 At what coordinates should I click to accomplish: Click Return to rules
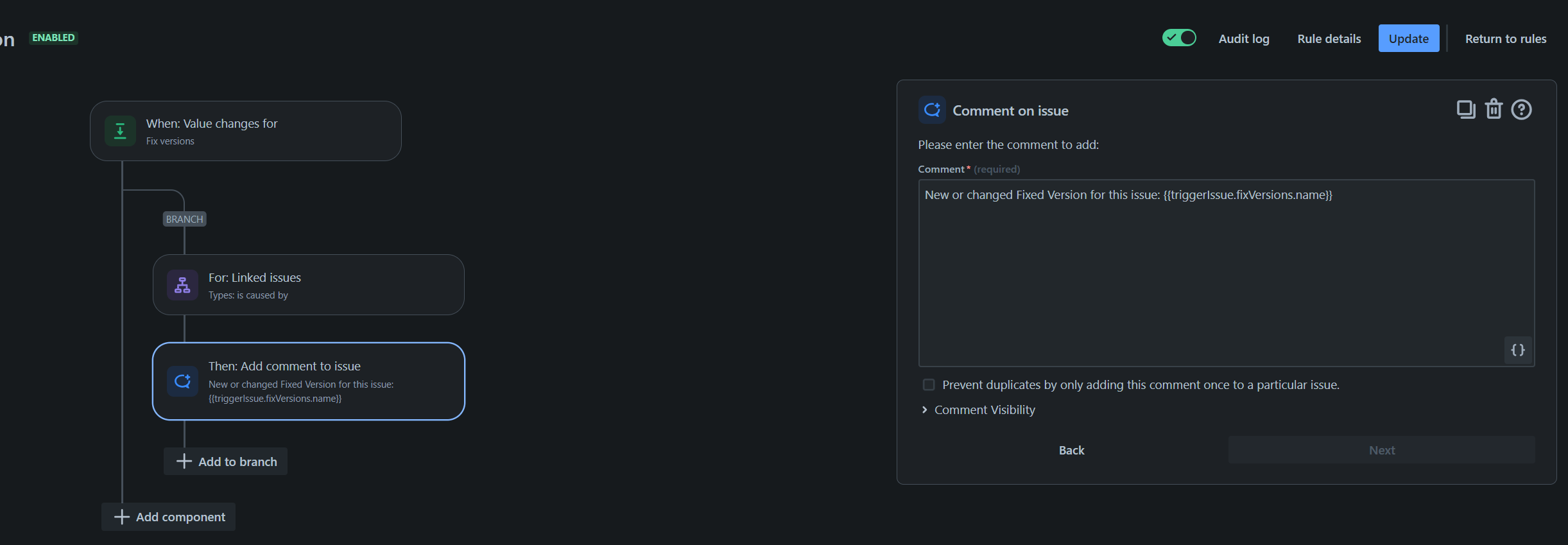click(x=1506, y=39)
